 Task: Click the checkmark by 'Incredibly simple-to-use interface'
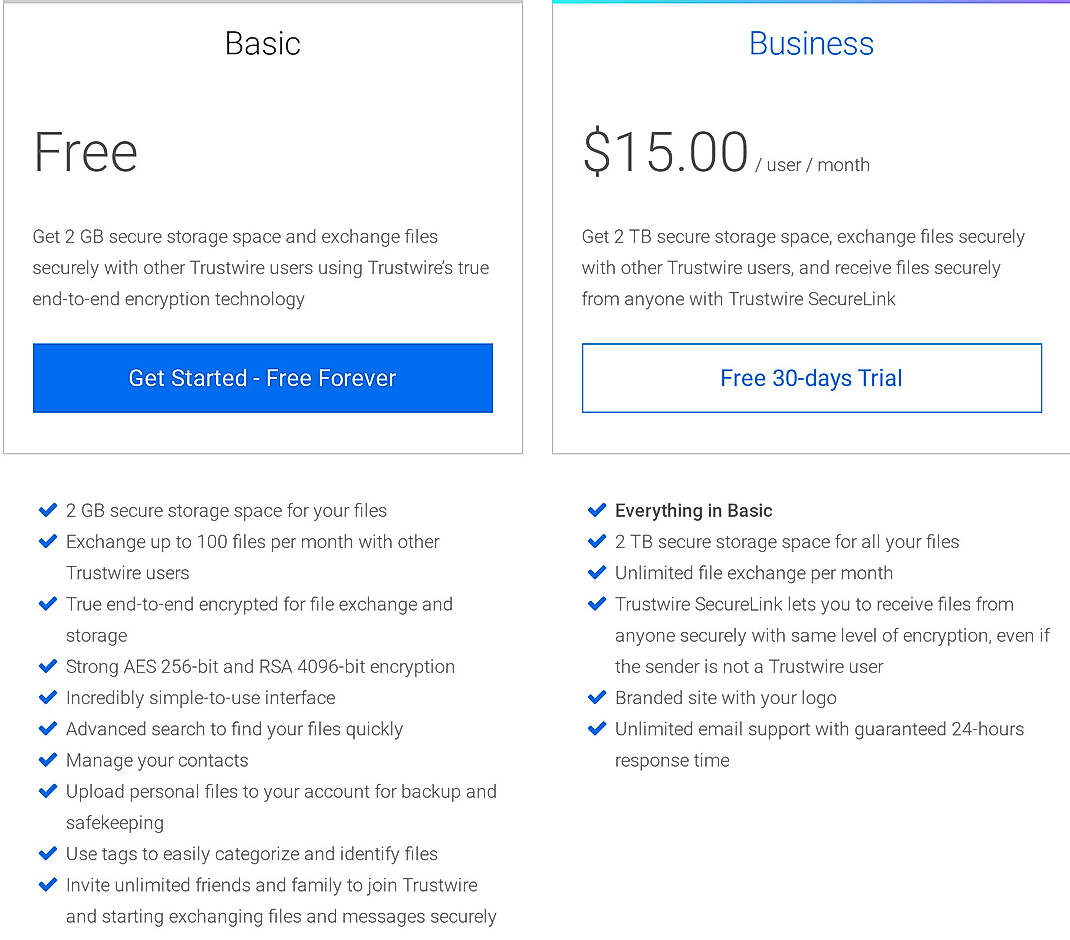(x=47, y=697)
